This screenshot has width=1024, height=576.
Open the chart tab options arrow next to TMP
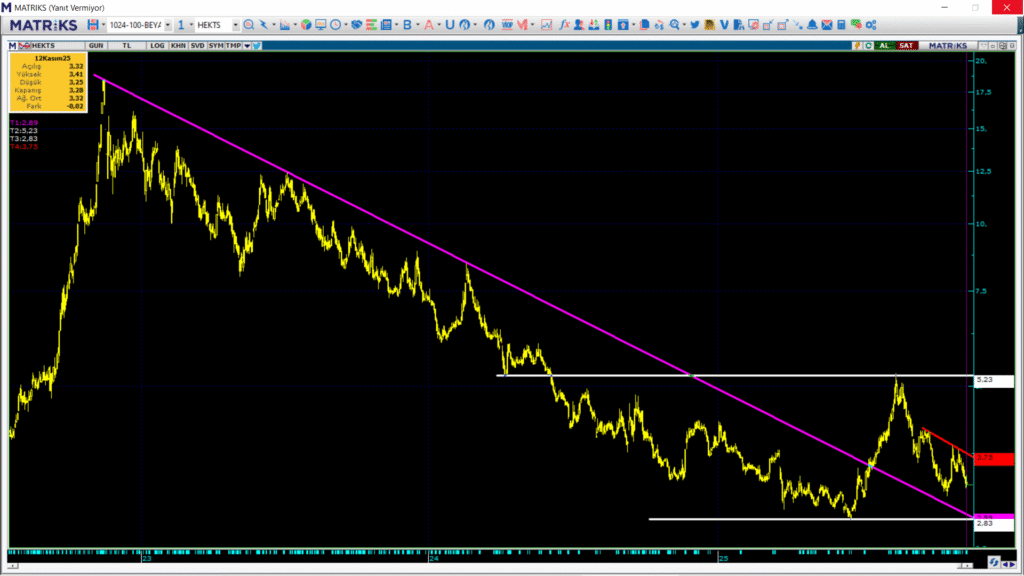click(247, 46)
